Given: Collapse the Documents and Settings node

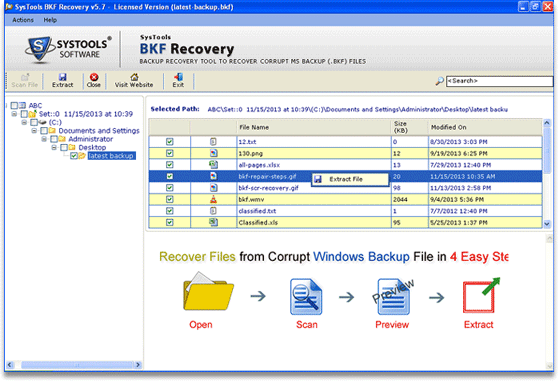Looking at the screenshot, I should click(34, 131).
